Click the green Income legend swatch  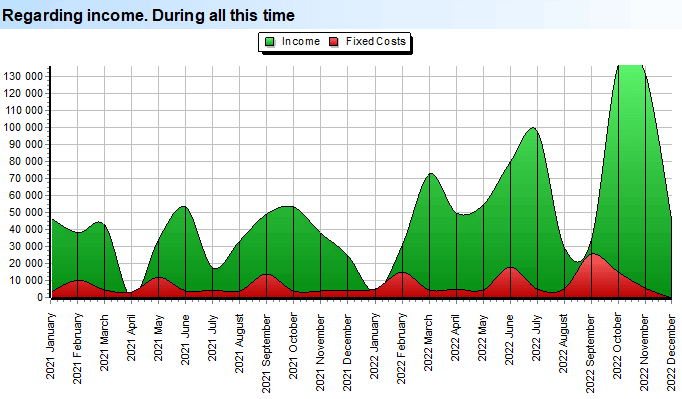(x=270, y=42)
